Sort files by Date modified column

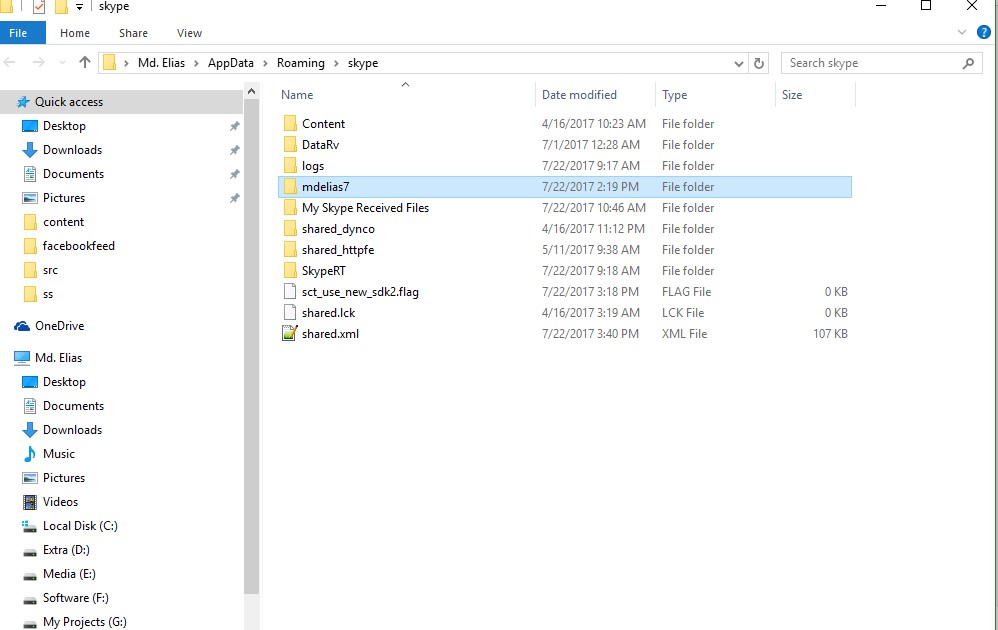(579, 95)
